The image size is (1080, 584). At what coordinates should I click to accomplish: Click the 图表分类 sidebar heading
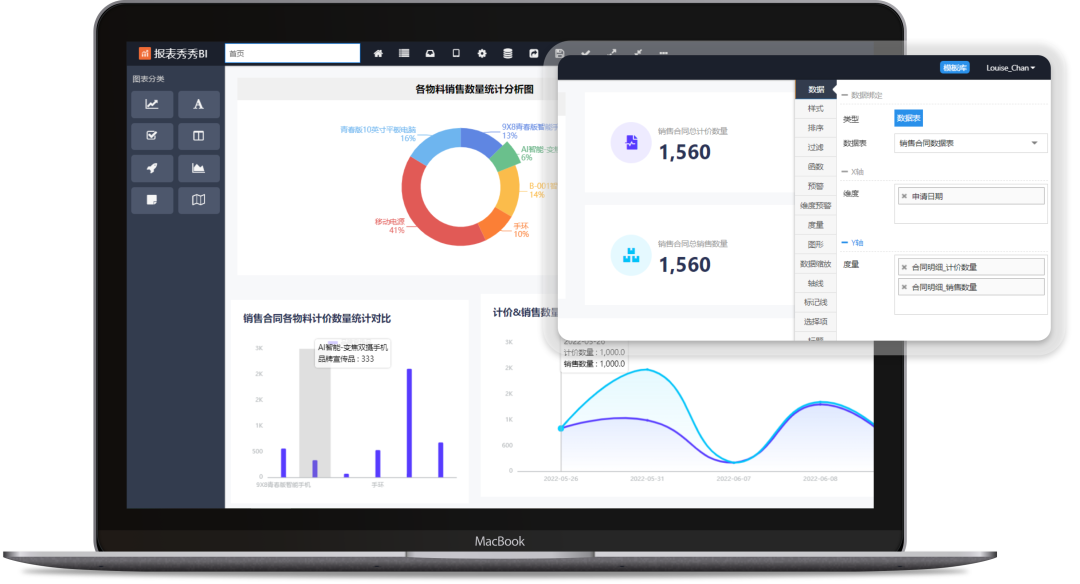pyautogui.click(x=148, y=79)
